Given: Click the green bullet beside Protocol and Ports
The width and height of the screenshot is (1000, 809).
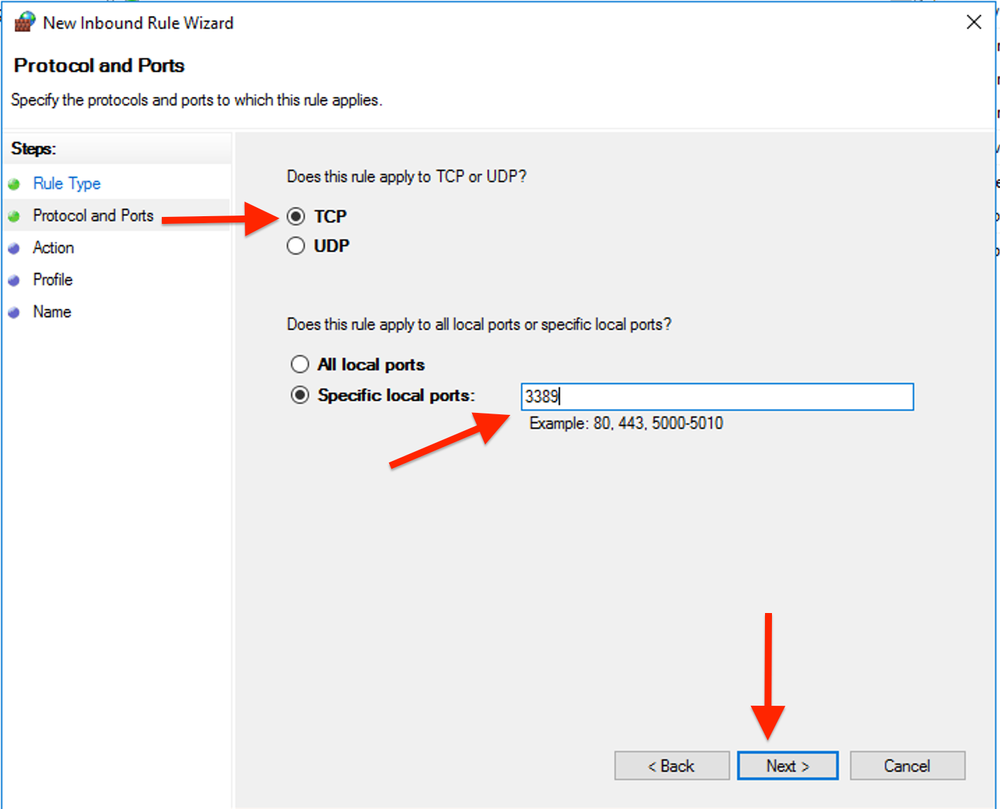Looking at the screenshot, I should 14,215.
